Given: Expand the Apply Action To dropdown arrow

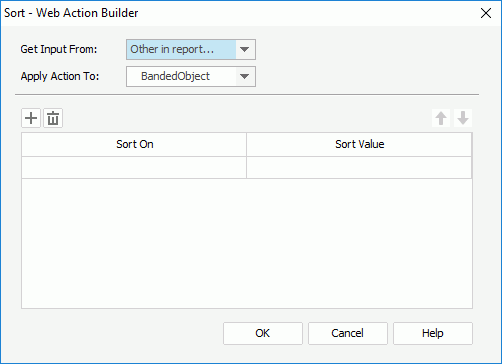Looking at the screenshot, I should tap(245, 76).
